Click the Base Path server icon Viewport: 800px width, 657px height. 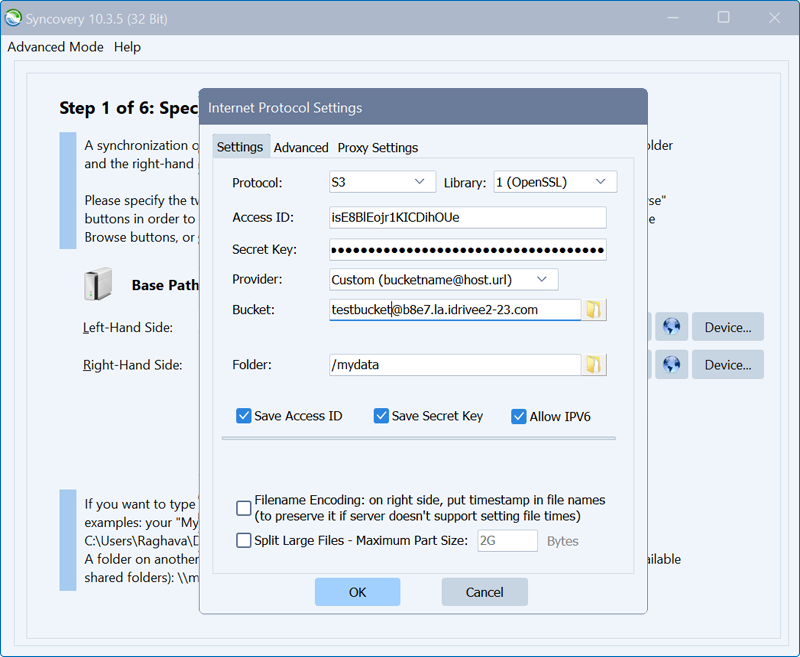point(98,284)
